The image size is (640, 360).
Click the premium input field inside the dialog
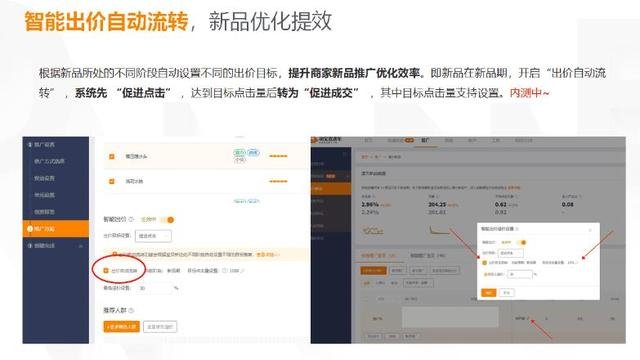(x=520, y=274)
